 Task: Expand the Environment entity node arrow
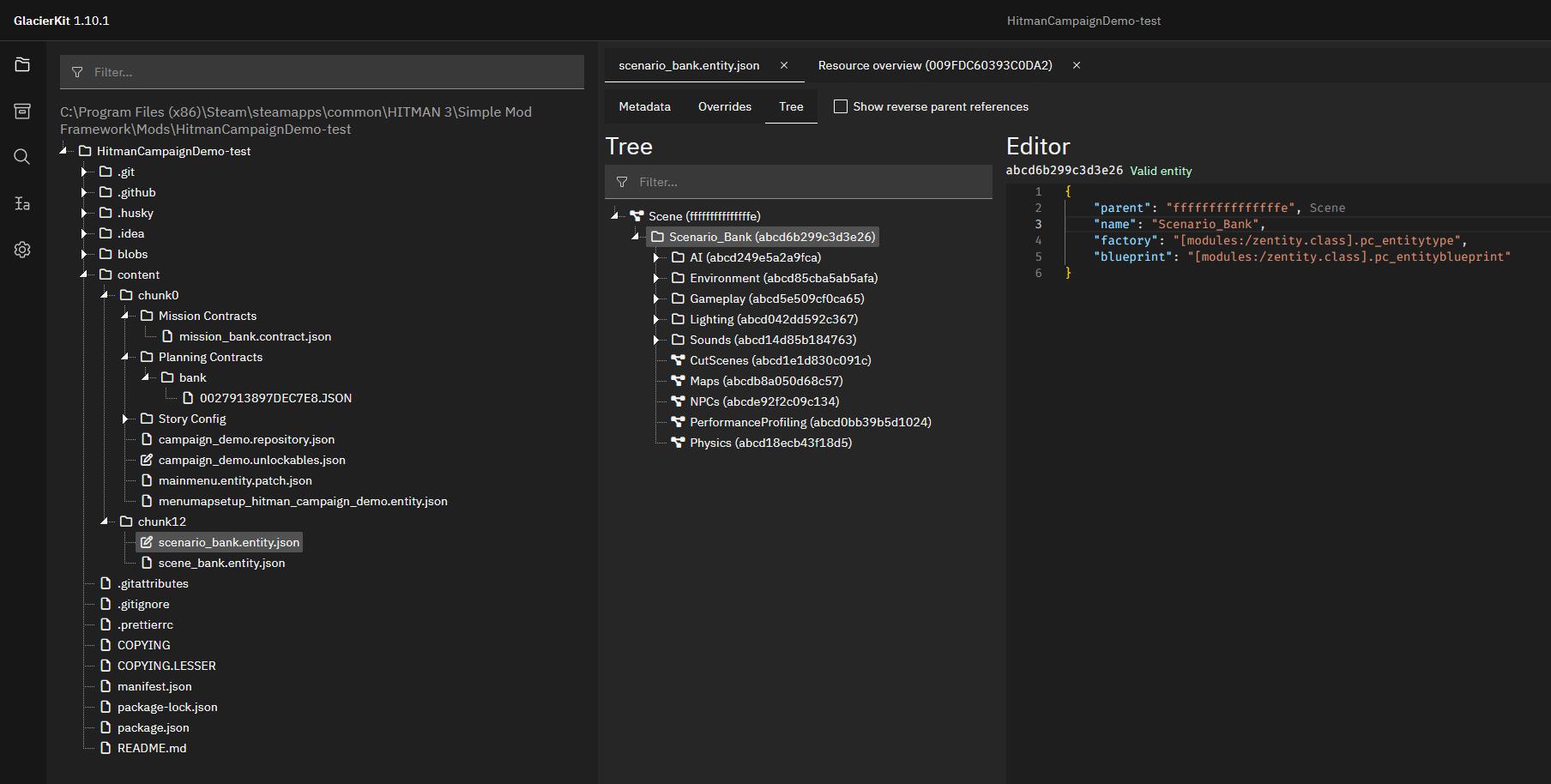click(x=656, y=278)
